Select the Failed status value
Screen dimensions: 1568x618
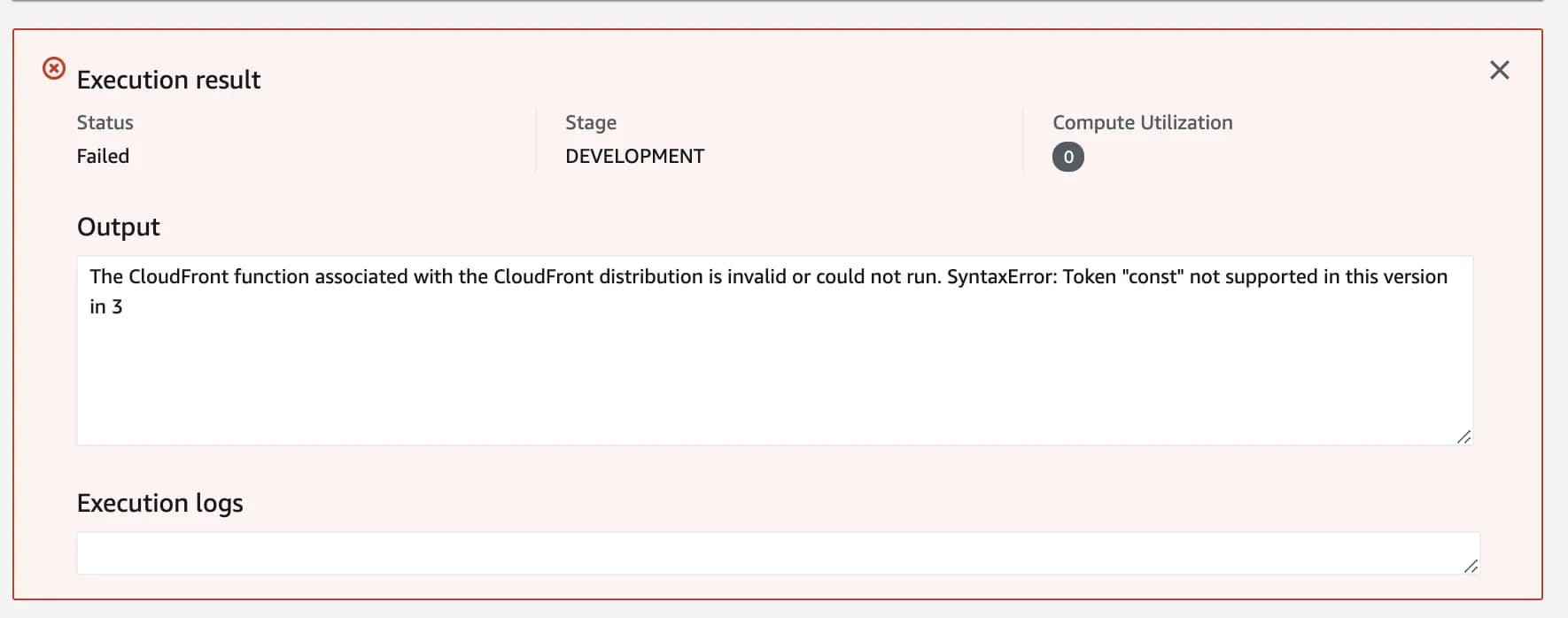(x=103, y=156)
